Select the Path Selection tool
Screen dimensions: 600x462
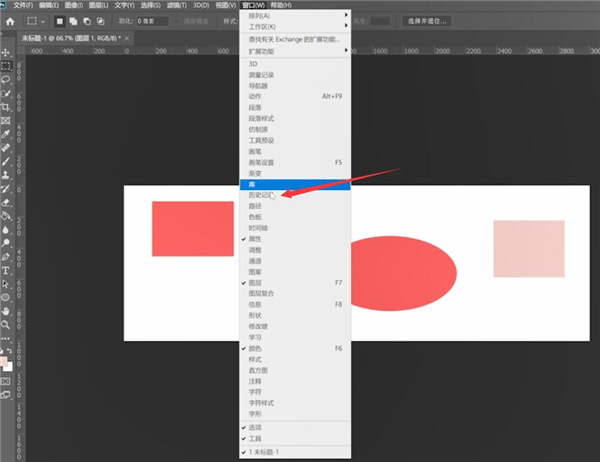pos(6,284)
